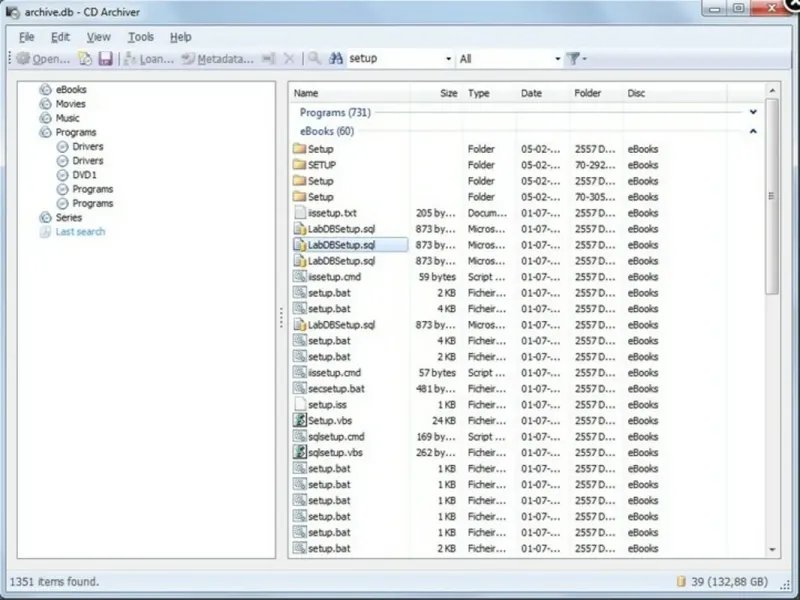Click the Metadata... toolbar button
This screenshot has height=600, width=800.
pos(217,59)
